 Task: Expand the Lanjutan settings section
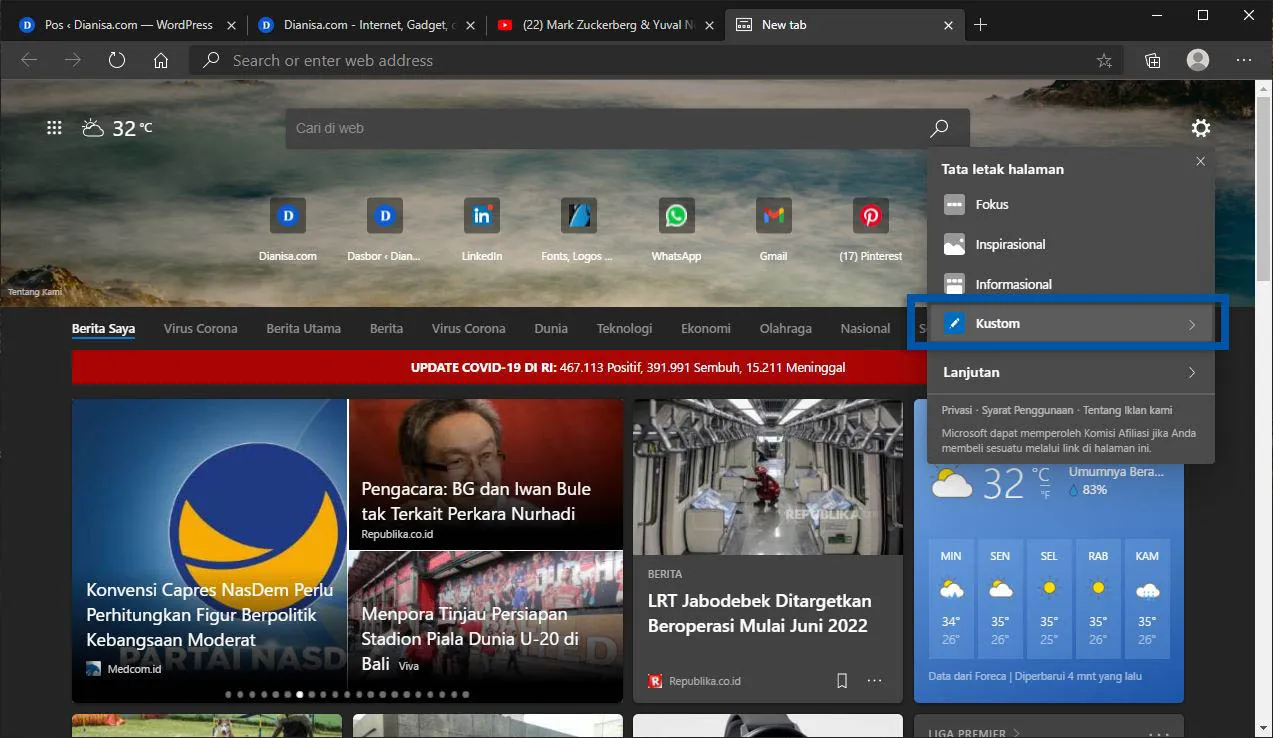(x=1068, y=372)
